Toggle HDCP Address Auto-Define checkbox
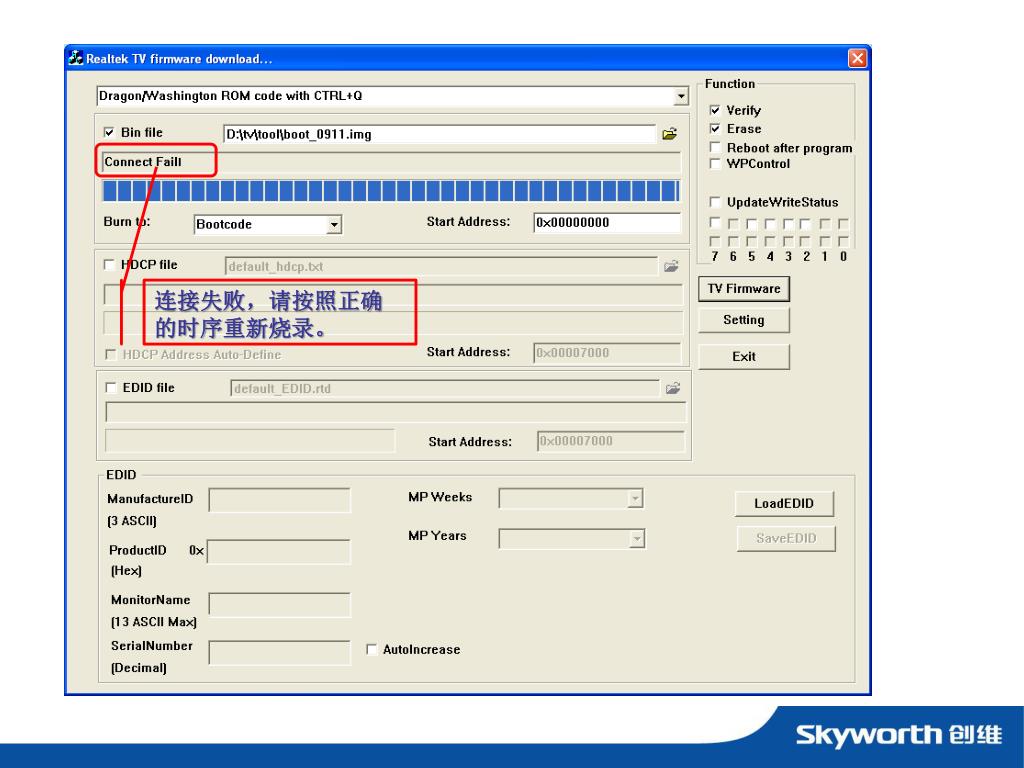The width and height of the screenshot is (1024, 768). click(x=111, y=354)
